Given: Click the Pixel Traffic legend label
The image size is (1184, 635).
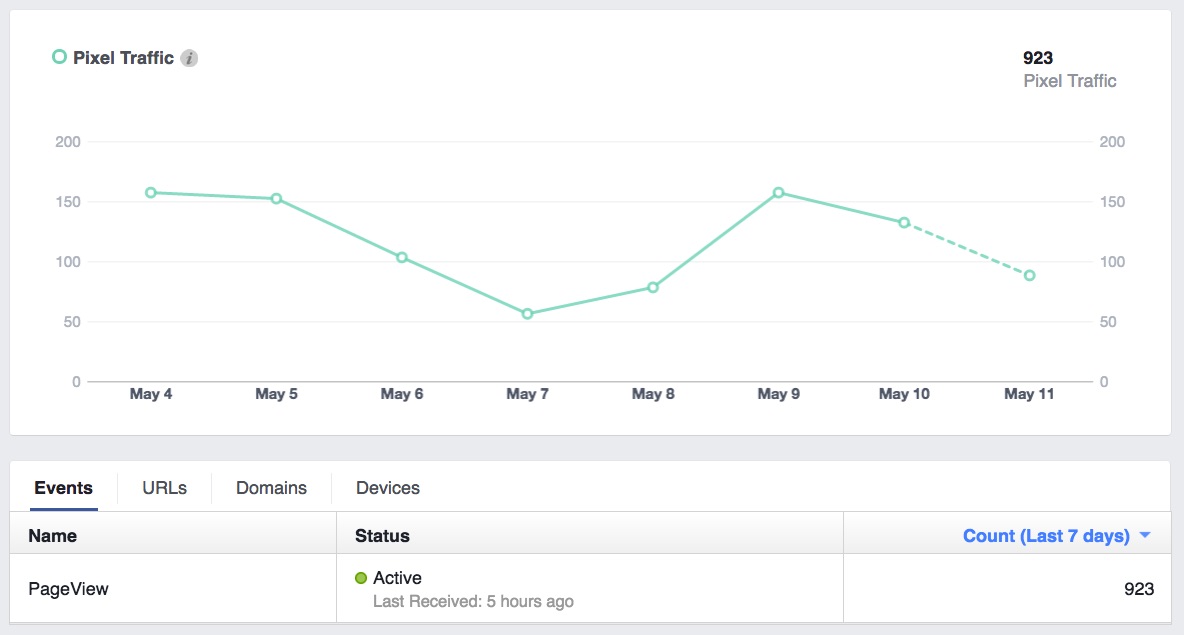Looking at the screenshot, I should point(123,58).
